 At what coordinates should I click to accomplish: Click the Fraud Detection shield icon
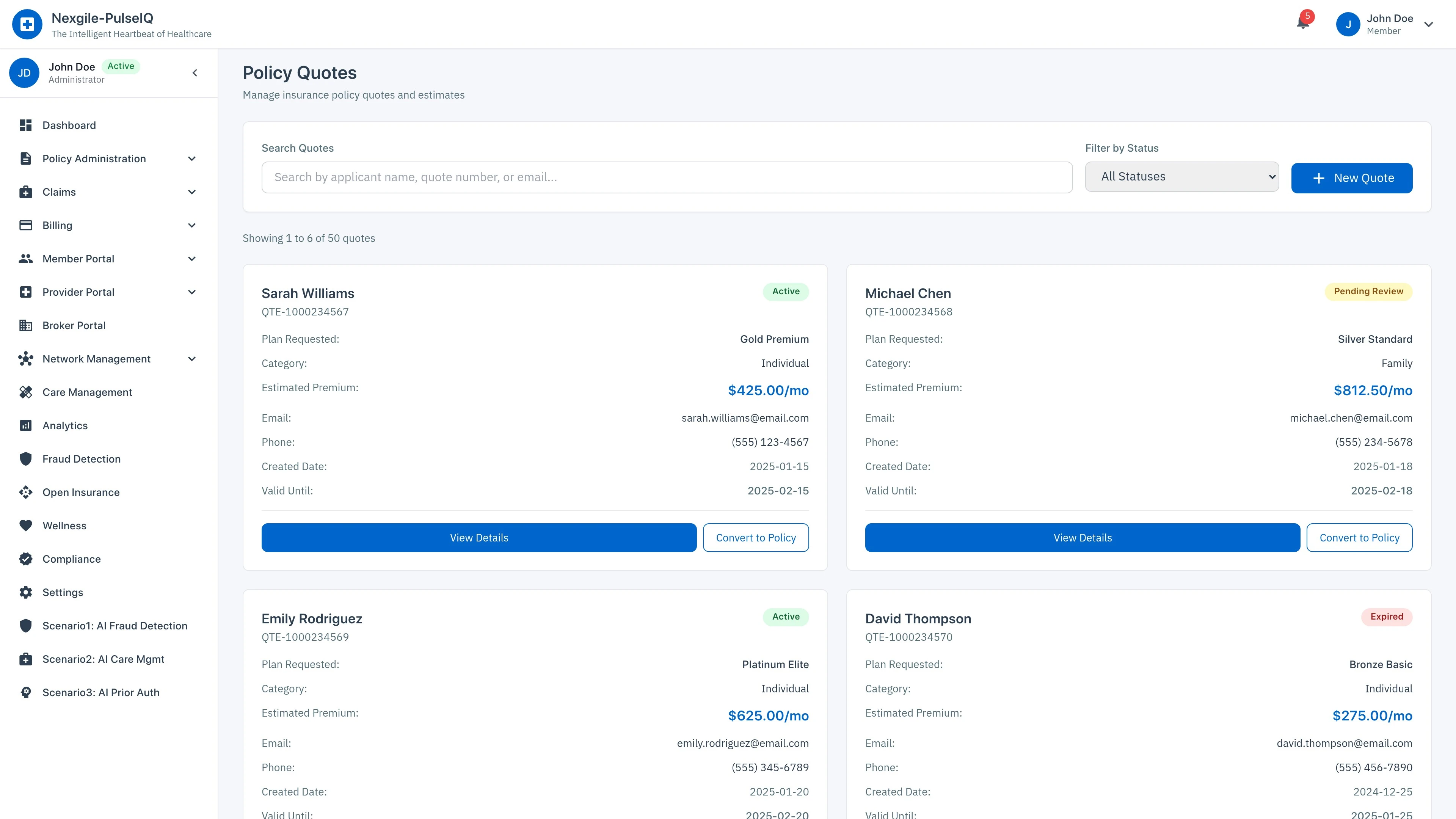25,459
